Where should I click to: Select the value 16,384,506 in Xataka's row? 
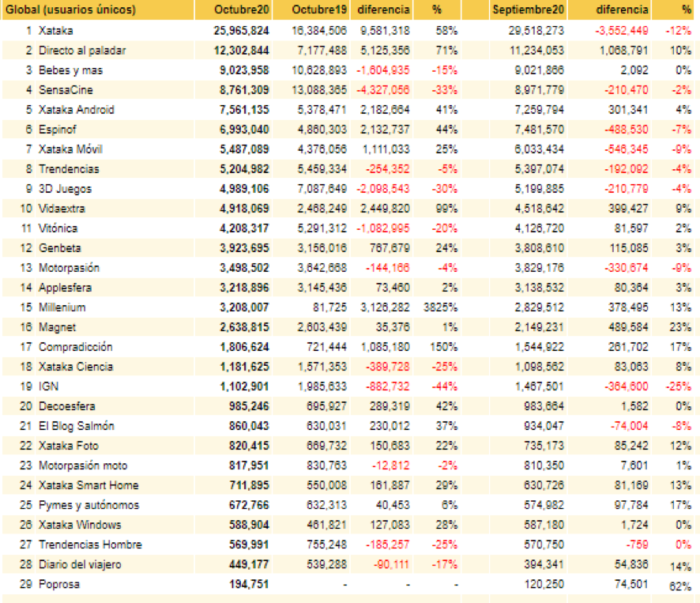(x=319, y=30)
